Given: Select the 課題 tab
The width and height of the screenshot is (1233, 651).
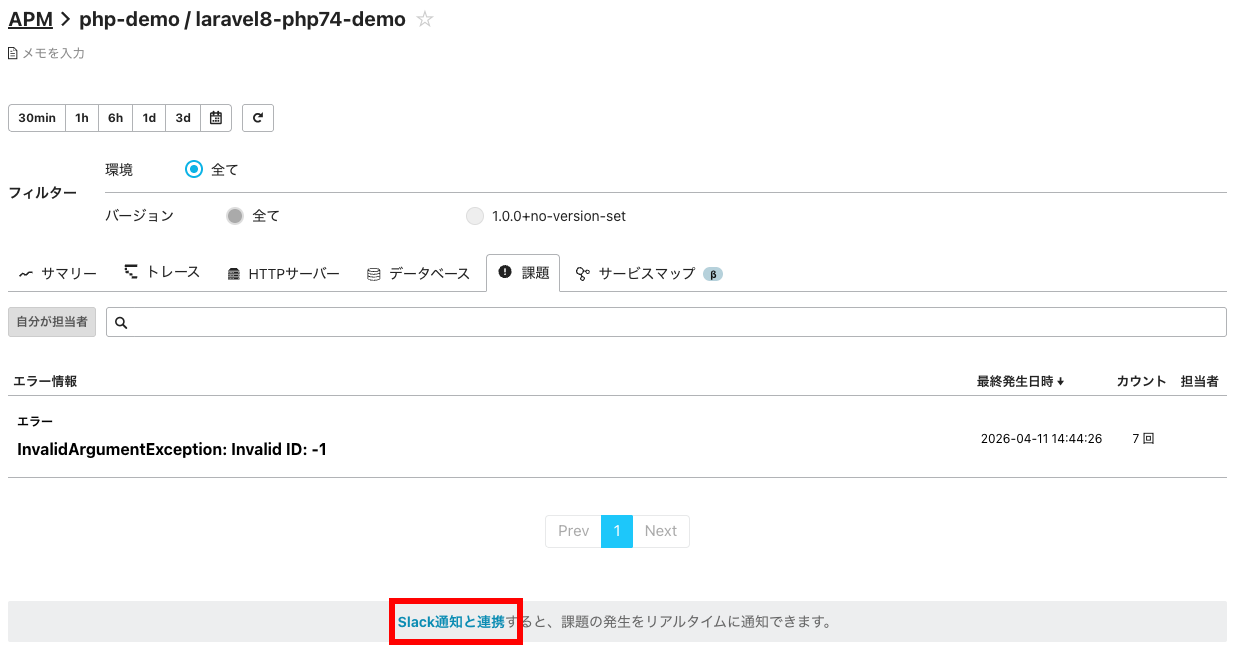Looking at the screenshot, I should (523, 272).
